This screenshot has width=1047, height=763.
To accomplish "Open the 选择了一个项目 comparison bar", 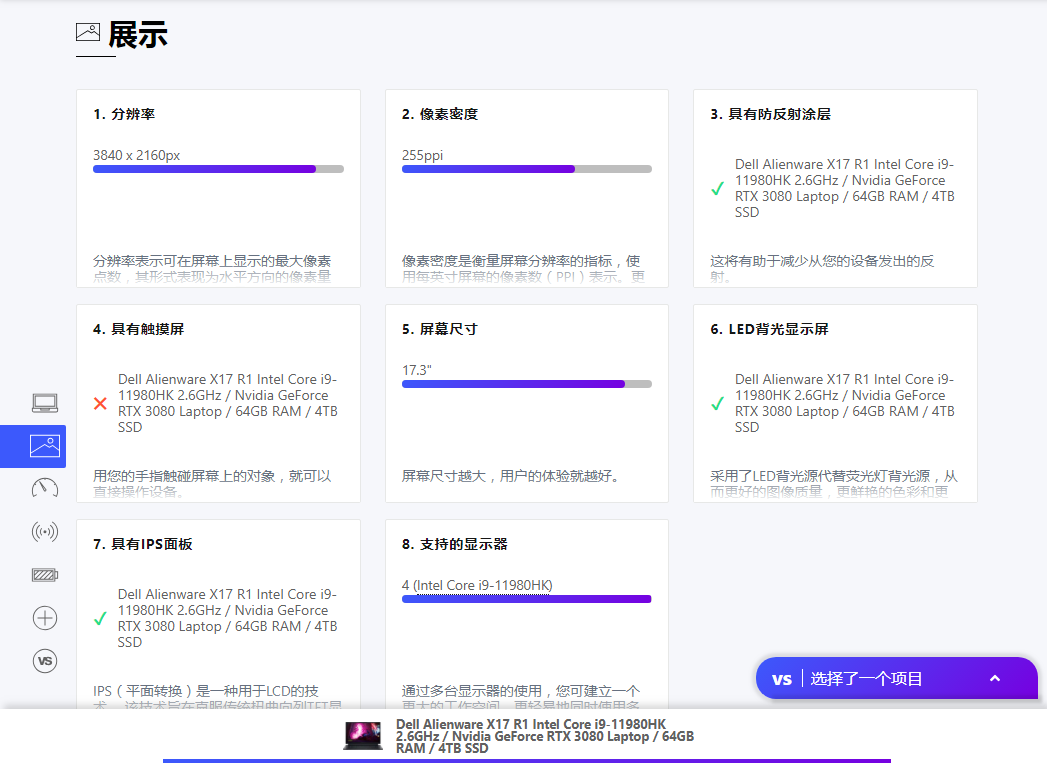I will point(897,678).
